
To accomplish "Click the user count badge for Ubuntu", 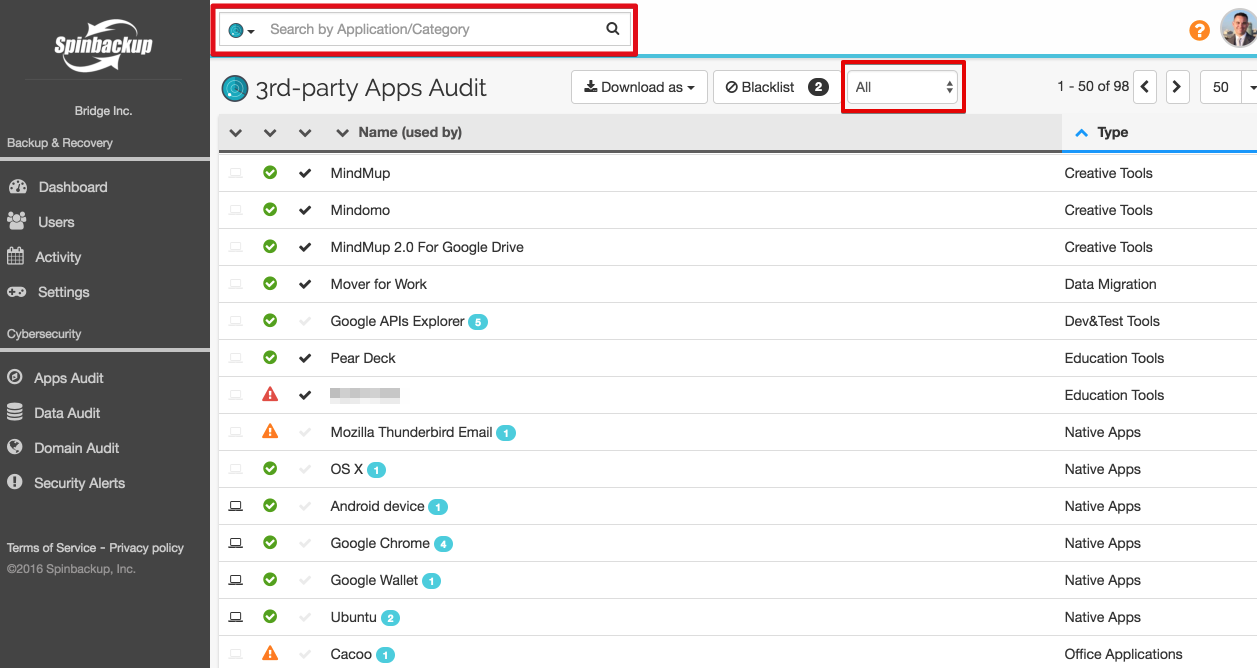I will 390,618.
